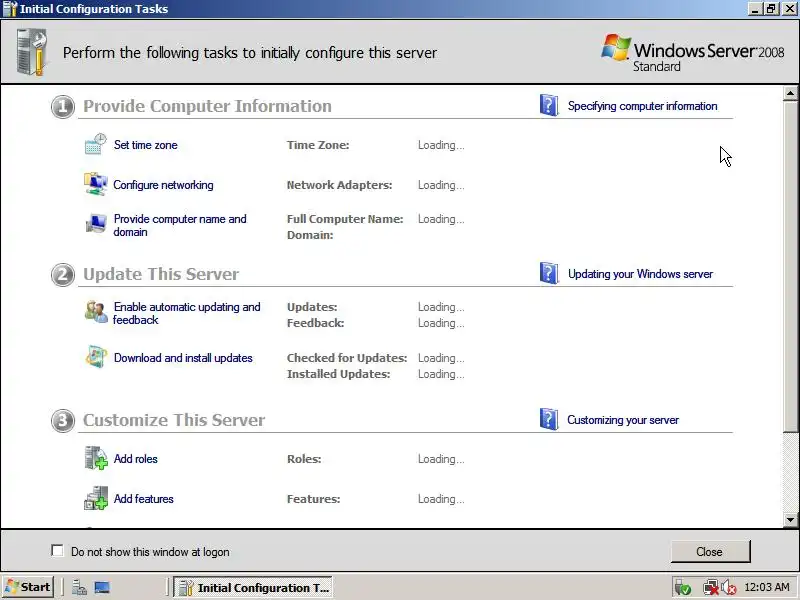Click the Time Zone: label
This screenshot has height=600, width=800.
tap(318, 145)
